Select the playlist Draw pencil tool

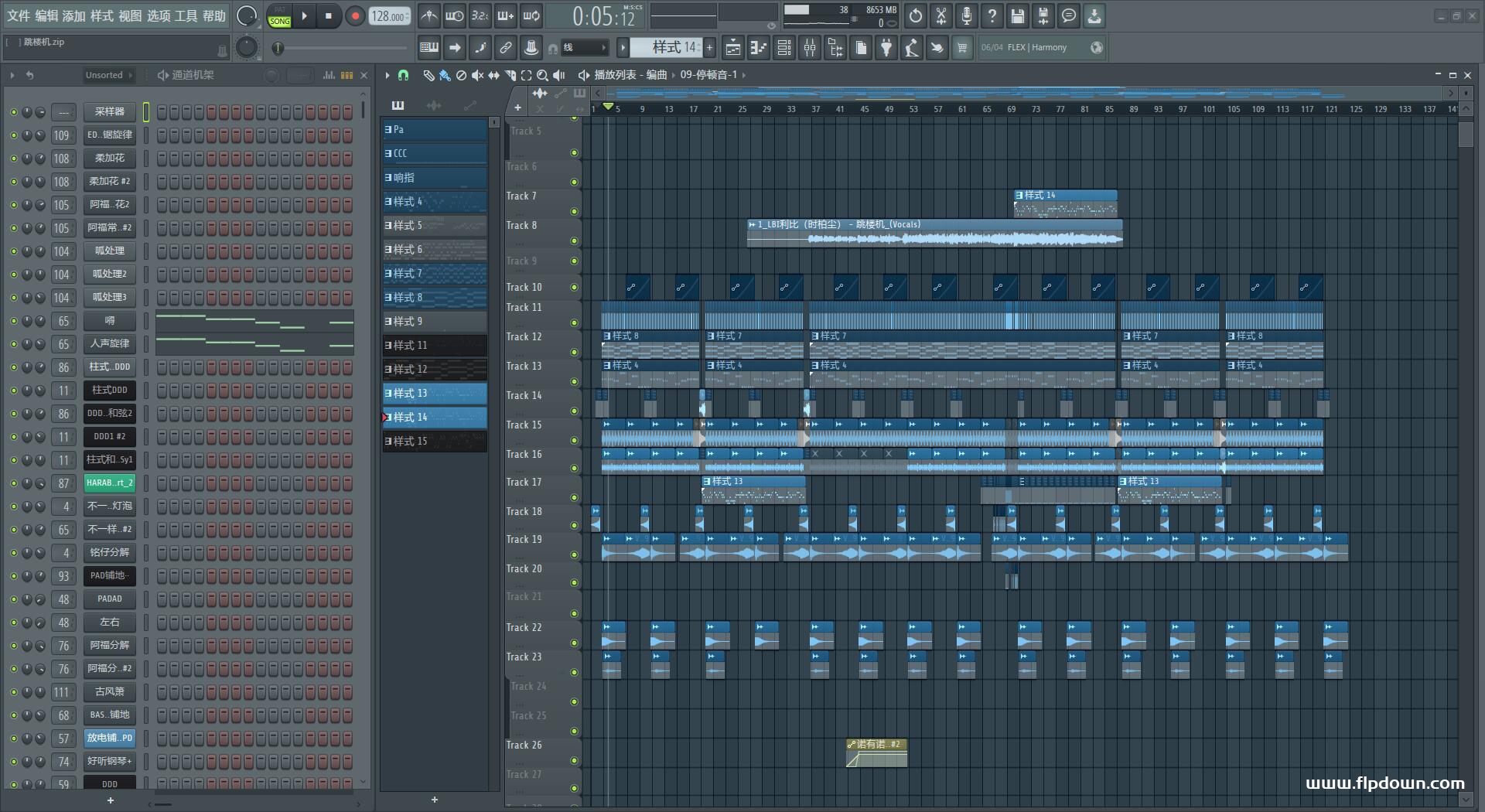click(x=428, y=75)
